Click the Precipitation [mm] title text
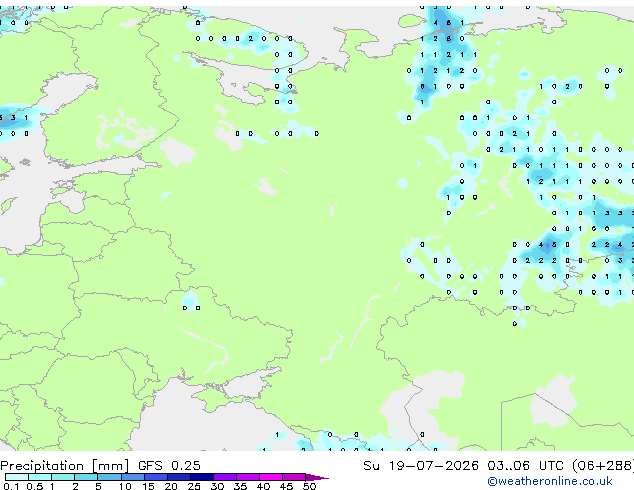 (65, 466)
